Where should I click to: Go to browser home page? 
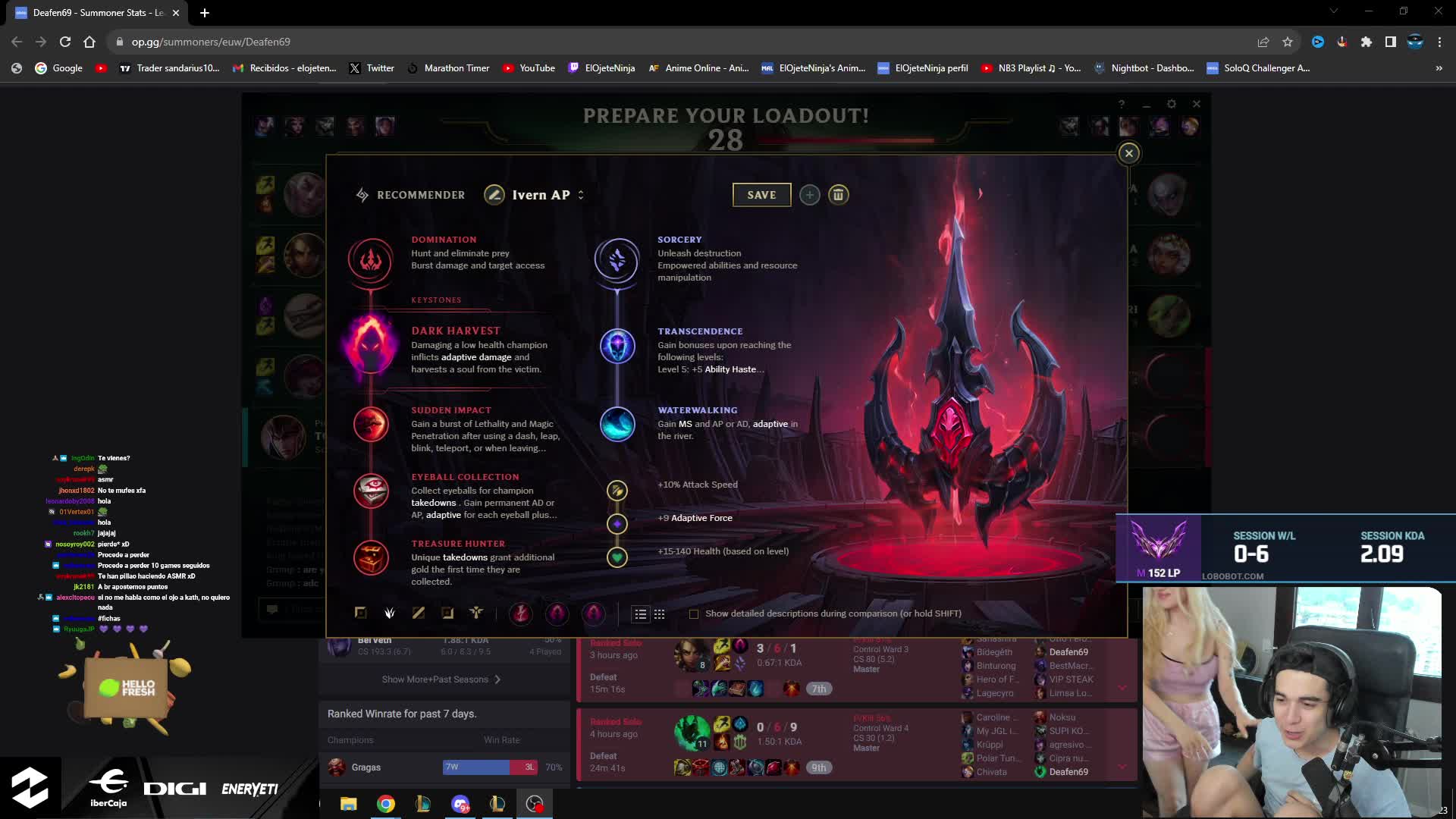coord(89,42)
